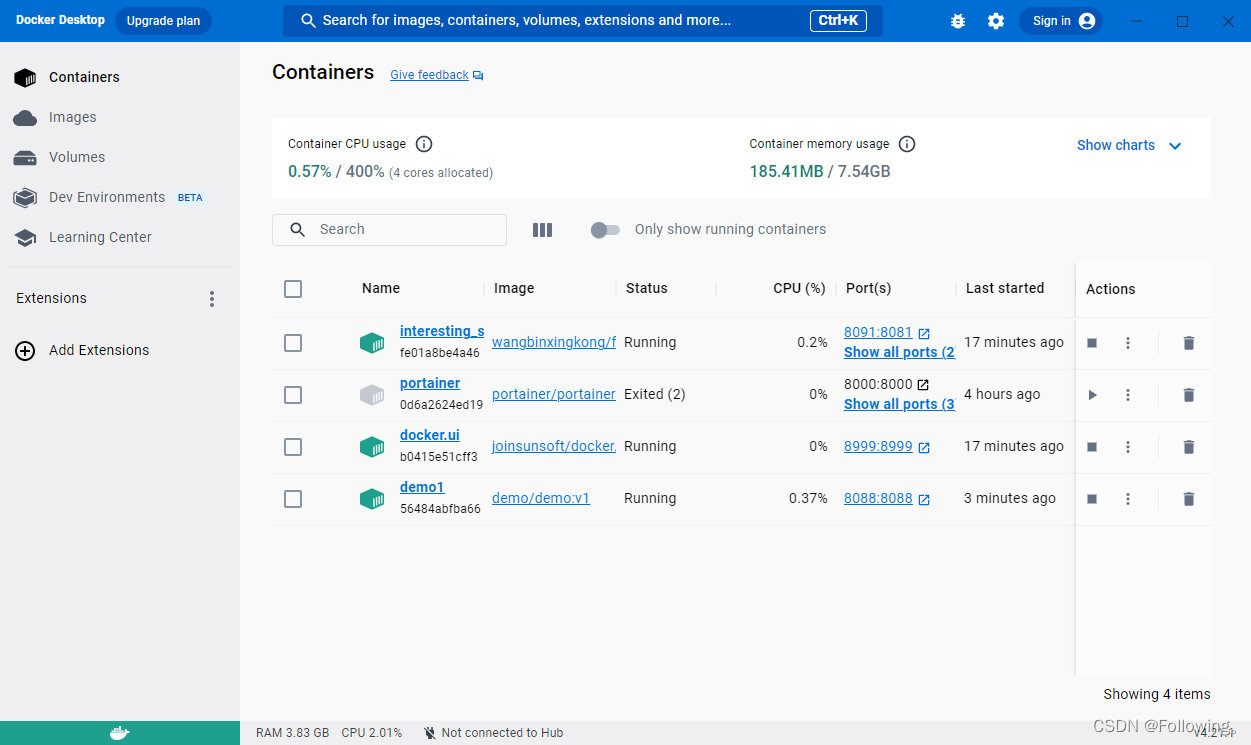Open port 8999:8999 link
Image resolution: width=1251 pixels, height=745 pixels.
click(878, 447)
